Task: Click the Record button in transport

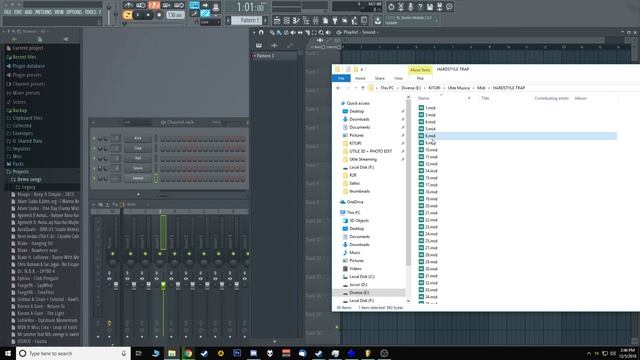Action: [x=159, y=15]
